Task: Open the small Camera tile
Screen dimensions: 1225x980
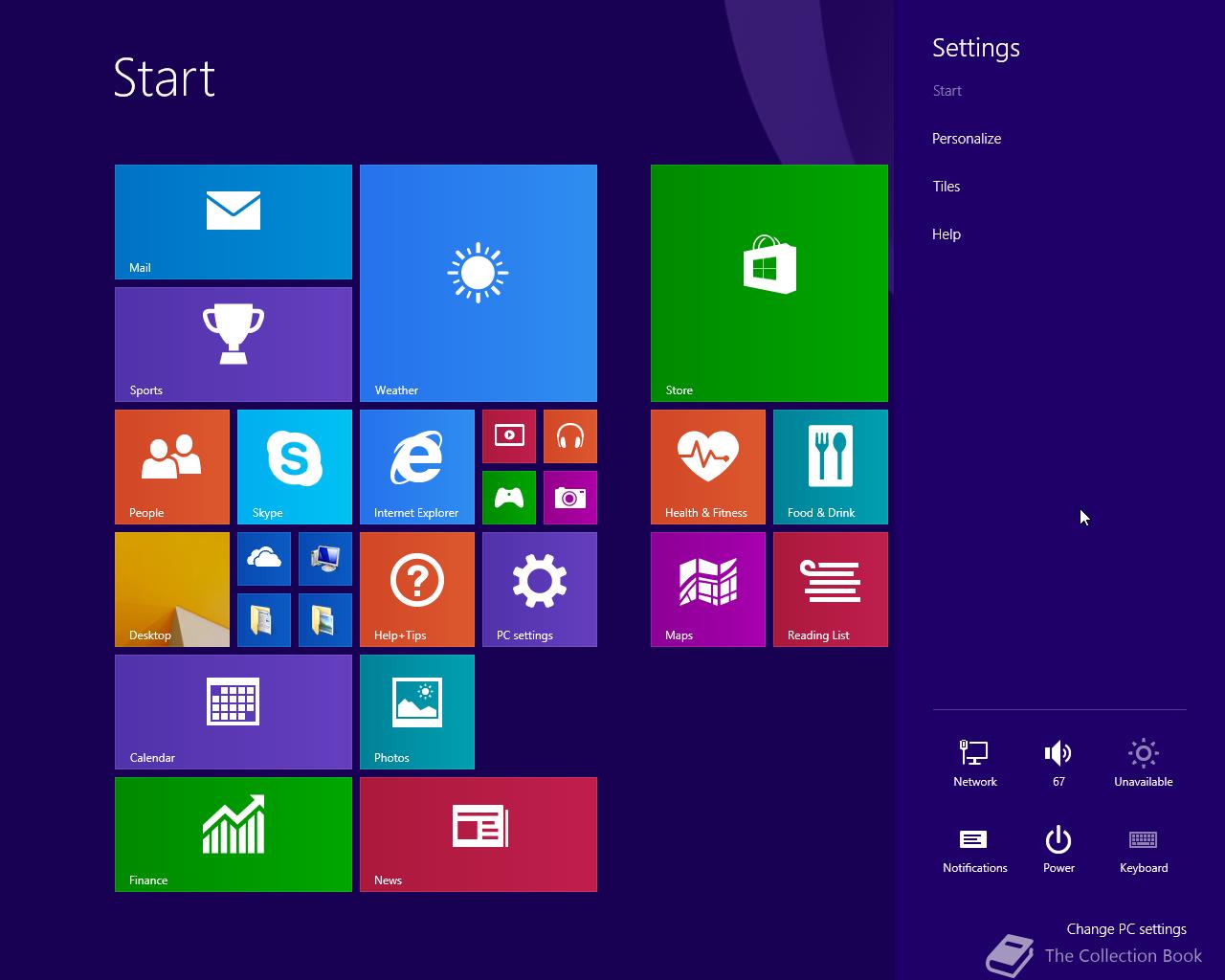Action: (570, 498)
